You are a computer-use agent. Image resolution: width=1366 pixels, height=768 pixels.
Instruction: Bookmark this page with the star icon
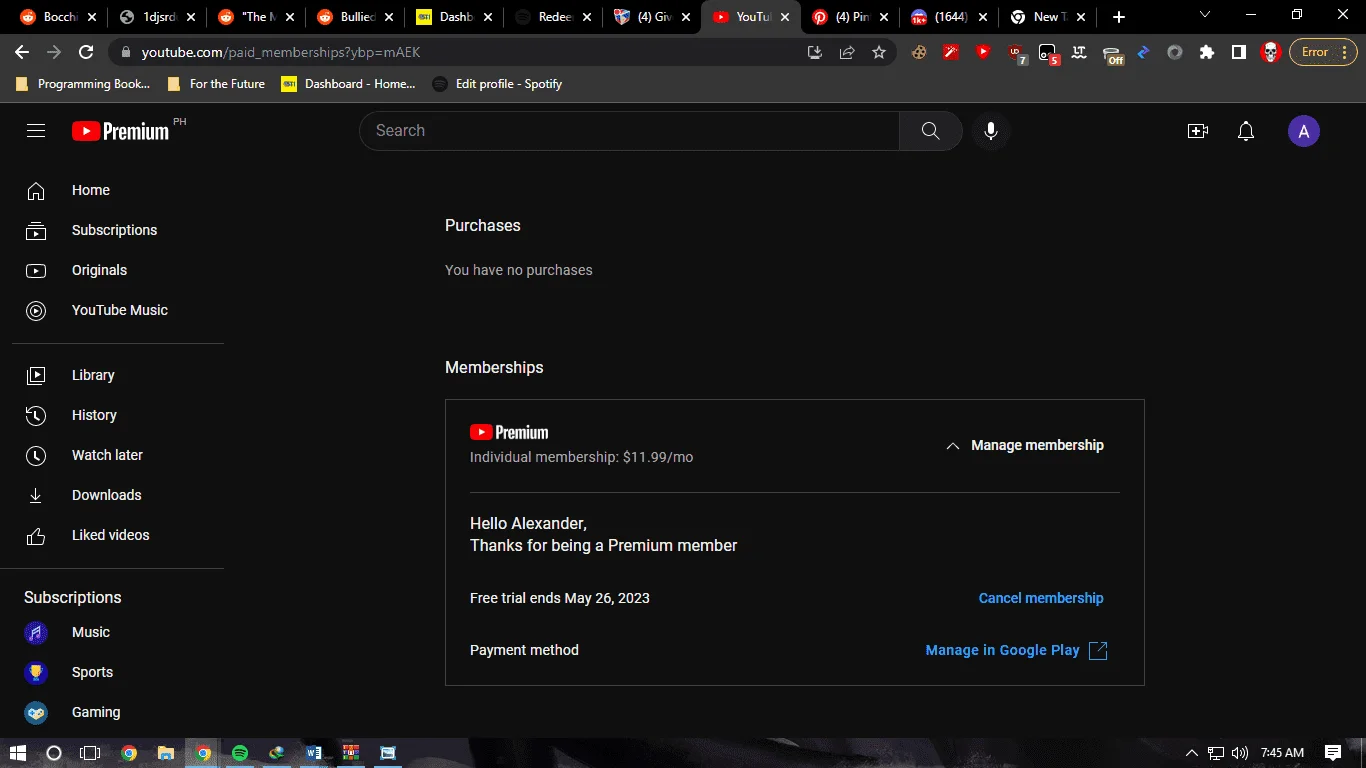click(879, 52)
